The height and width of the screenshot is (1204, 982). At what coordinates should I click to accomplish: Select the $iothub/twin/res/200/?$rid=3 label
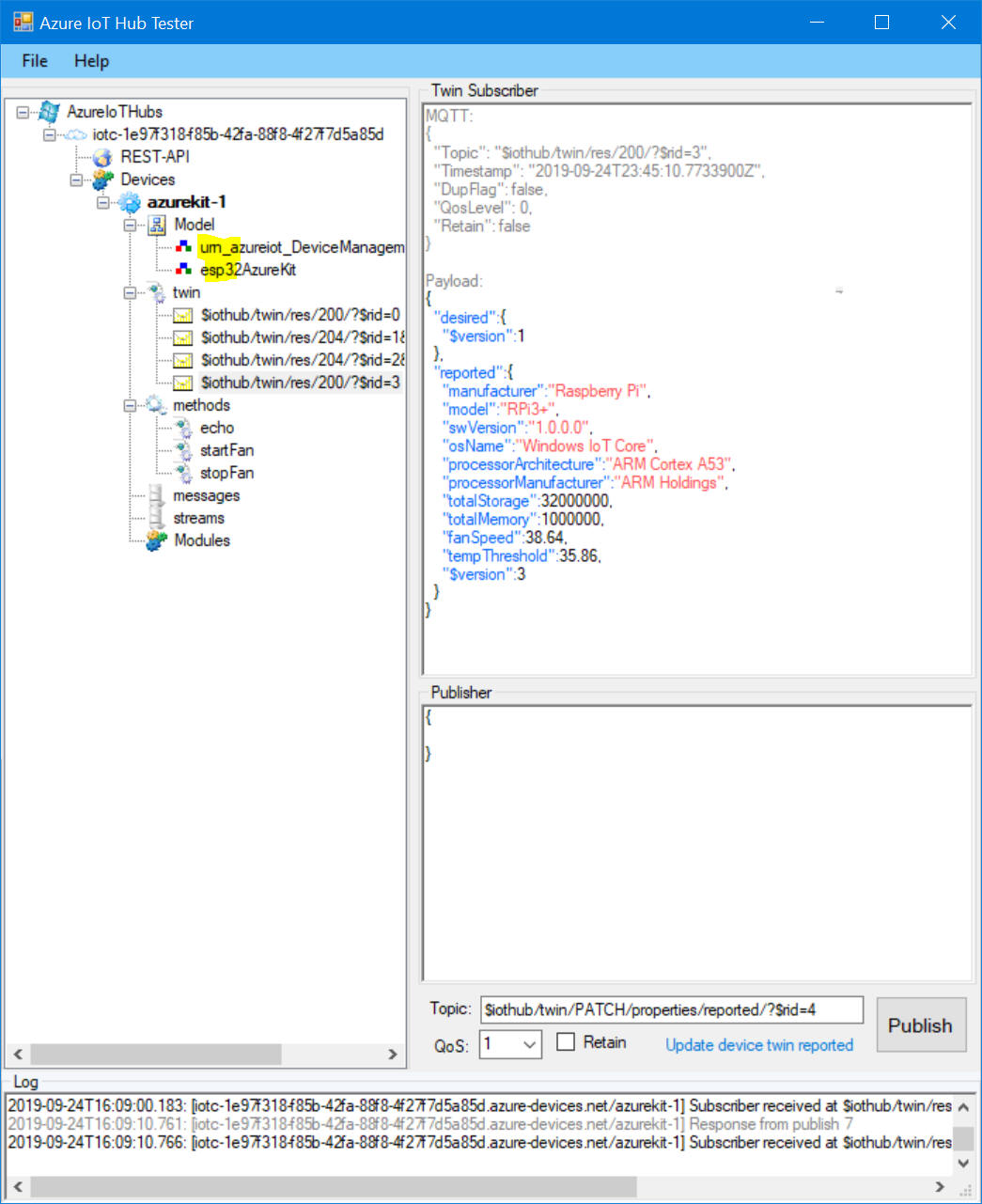click(301, 383)
